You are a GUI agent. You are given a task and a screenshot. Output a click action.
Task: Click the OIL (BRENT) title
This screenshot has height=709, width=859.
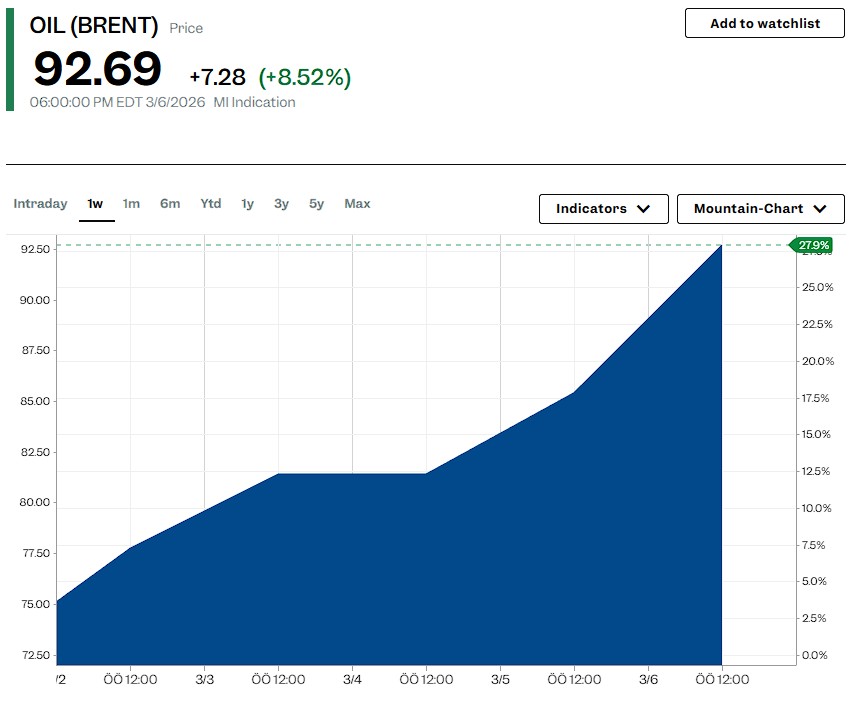(94, 25)
